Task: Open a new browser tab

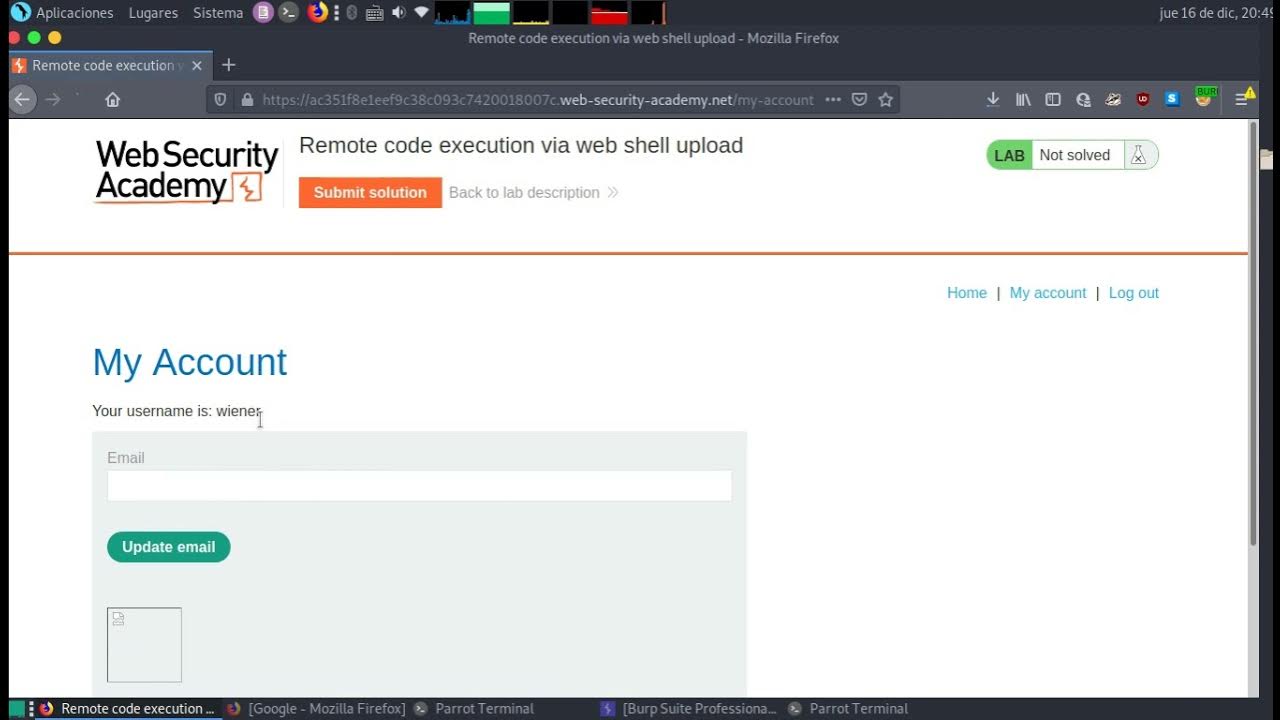Action: coord(229,65)
